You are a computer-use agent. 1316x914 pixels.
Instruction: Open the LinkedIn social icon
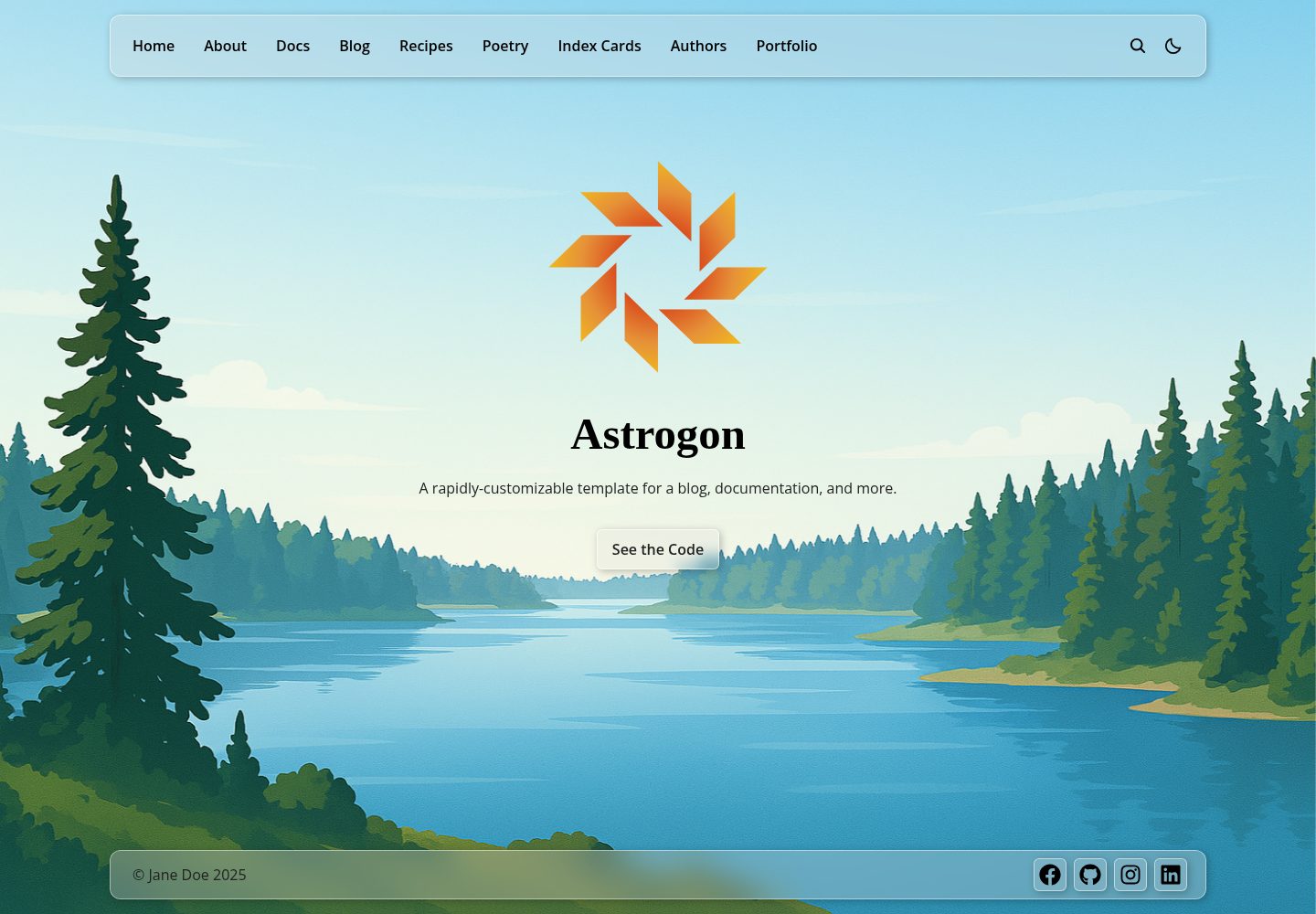[1171, 875]
